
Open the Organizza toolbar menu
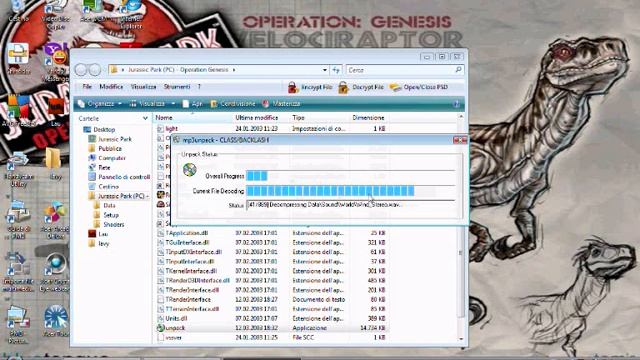click(x=99, y=104)
